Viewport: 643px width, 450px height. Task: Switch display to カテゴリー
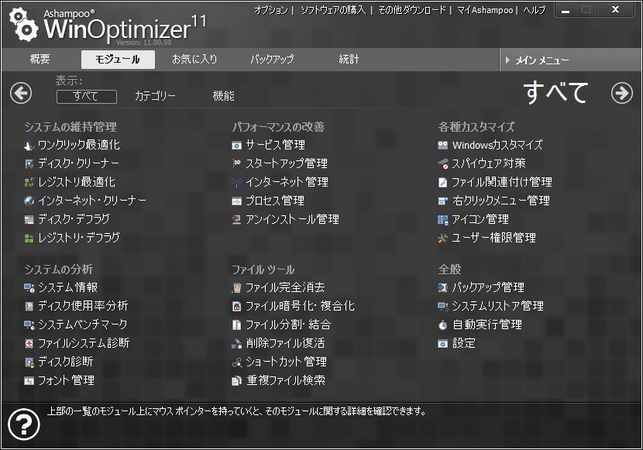(155, 96)
